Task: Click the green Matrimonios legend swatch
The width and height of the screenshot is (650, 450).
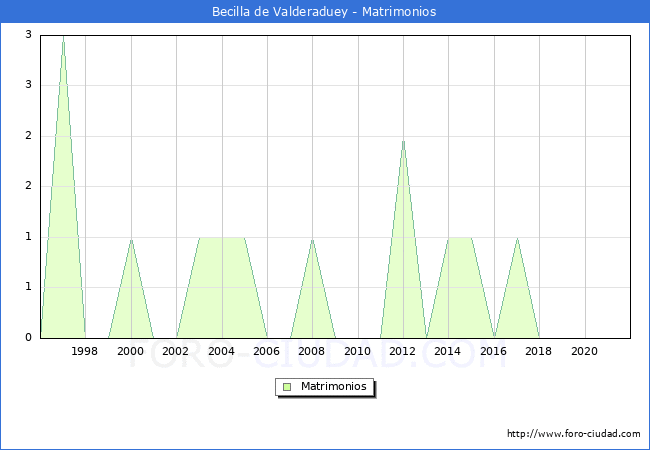Action: click(x=287, y=387)
